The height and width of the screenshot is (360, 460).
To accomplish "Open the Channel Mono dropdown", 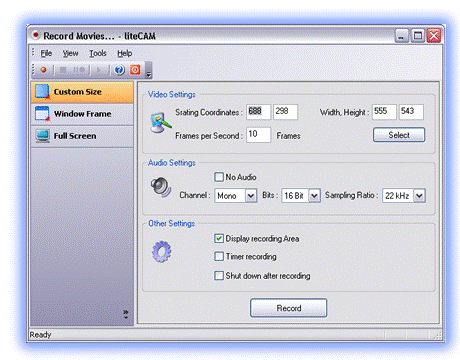I will [236, 196].
